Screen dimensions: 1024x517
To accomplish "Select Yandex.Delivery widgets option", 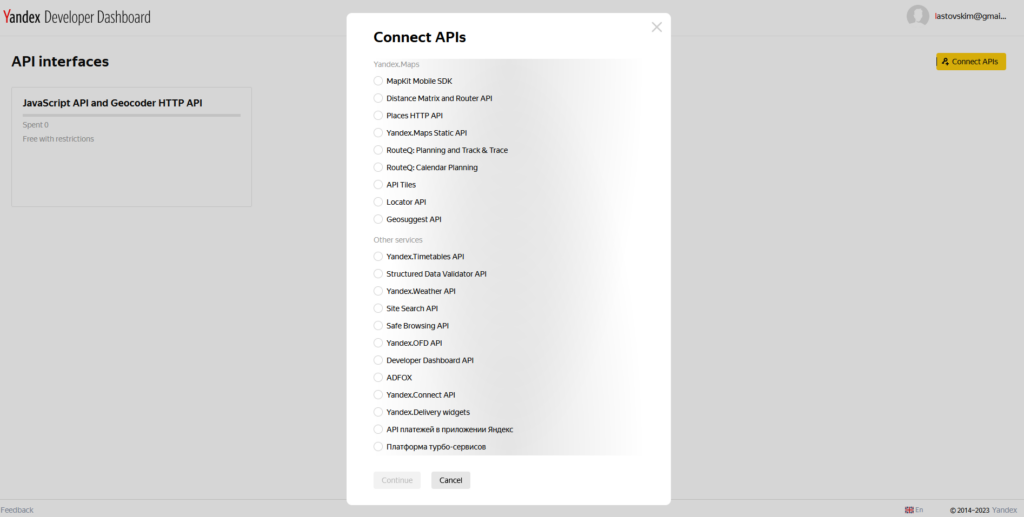I will (x=378, y=412).
